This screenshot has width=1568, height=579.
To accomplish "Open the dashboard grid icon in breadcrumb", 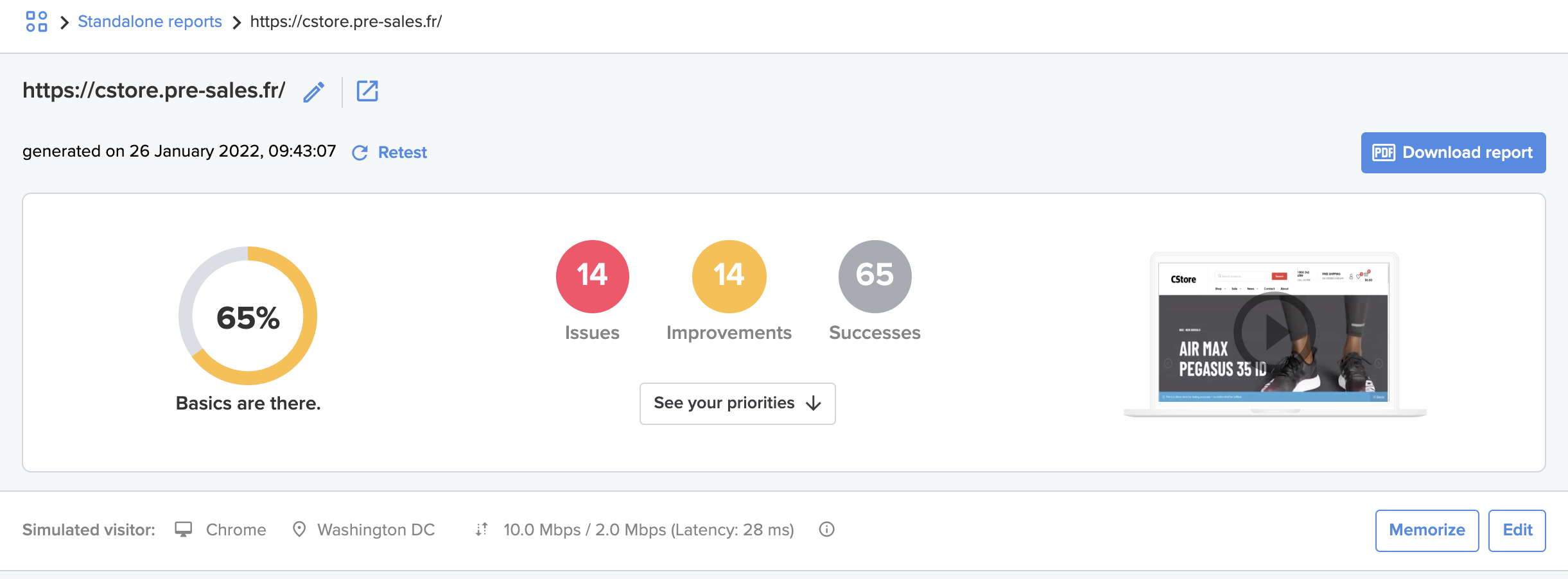I will tap(37, 21).
